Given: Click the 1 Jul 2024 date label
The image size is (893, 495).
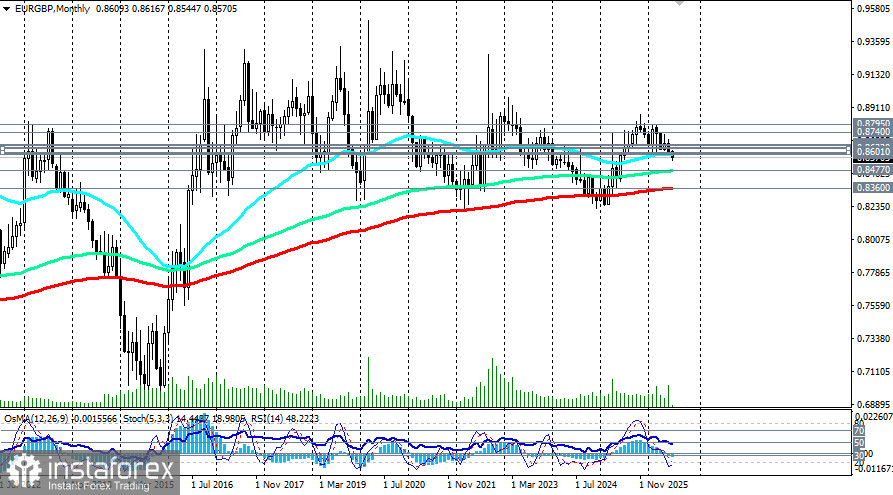Looking at the screenshot, I should 596,485.
